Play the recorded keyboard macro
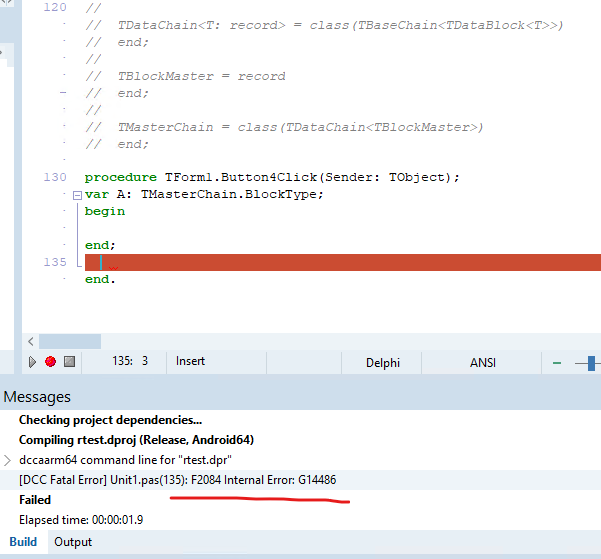Image resolution: width=601 pixels, height=559 pixels. (x=32, y=362)
